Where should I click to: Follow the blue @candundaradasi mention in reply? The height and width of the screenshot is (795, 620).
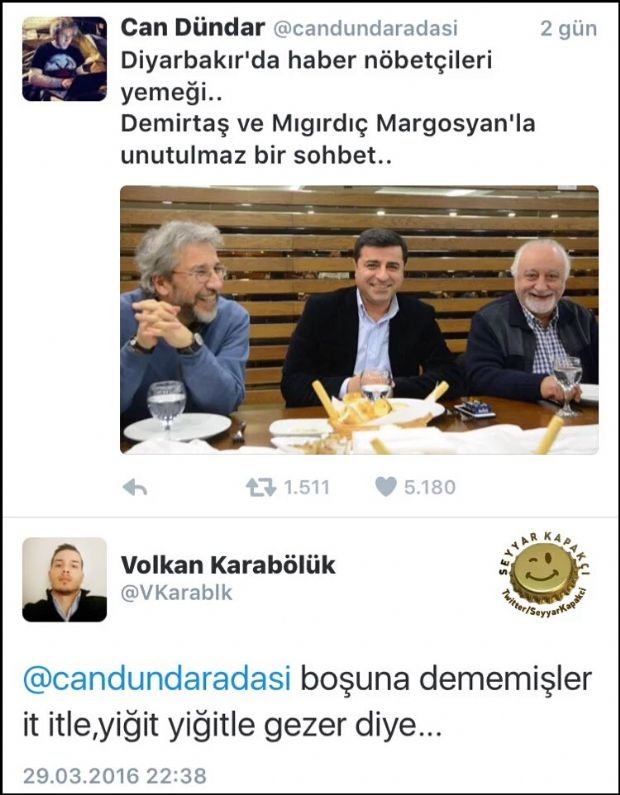tap(157, 679)
